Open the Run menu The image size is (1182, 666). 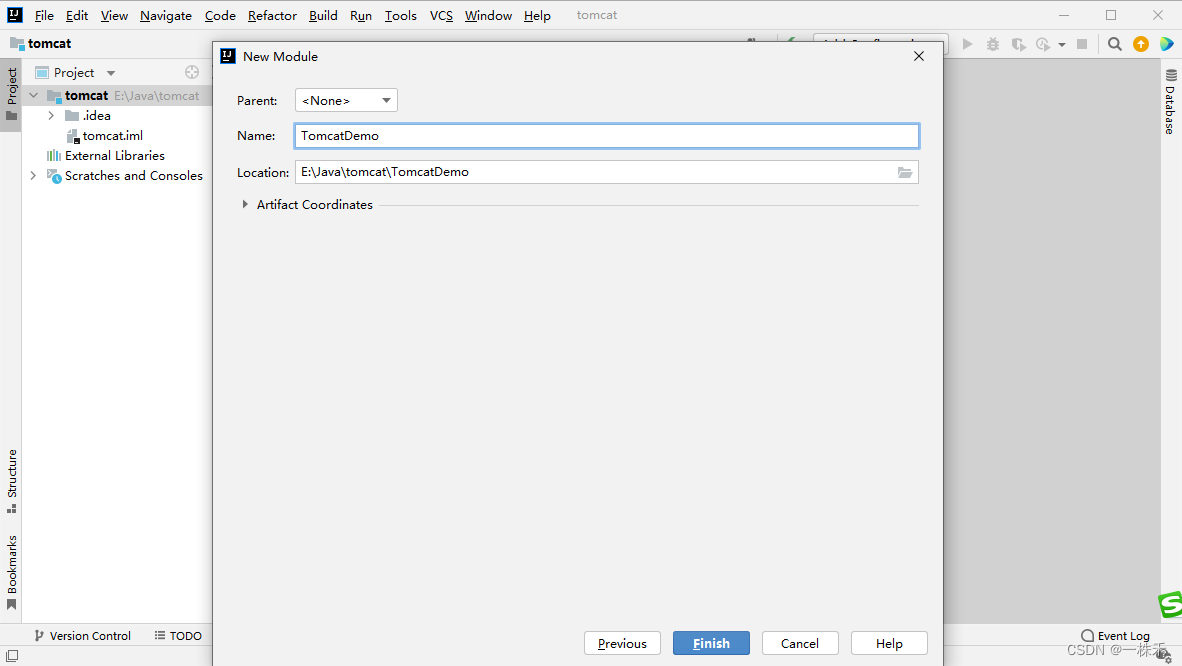tap(361, 15)
